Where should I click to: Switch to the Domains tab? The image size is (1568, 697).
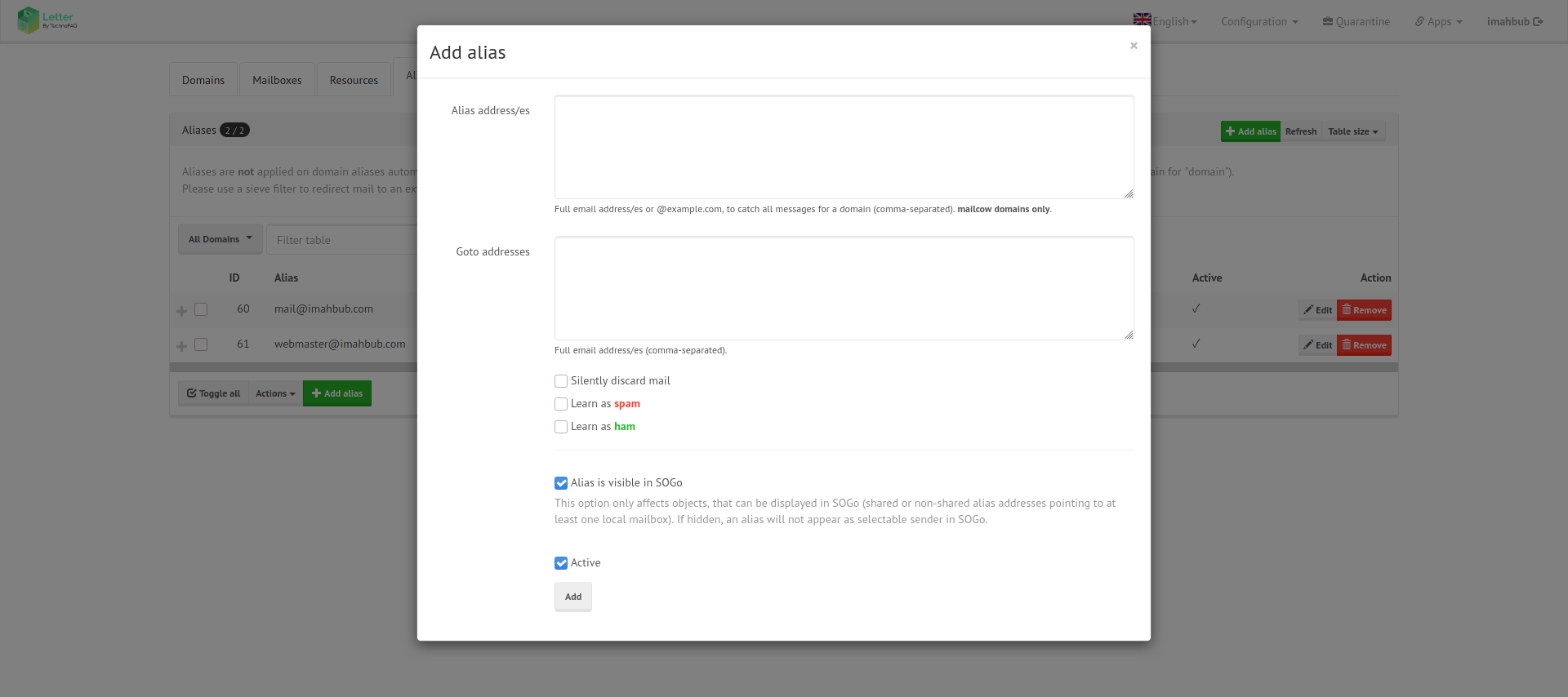tap(203, 80)
